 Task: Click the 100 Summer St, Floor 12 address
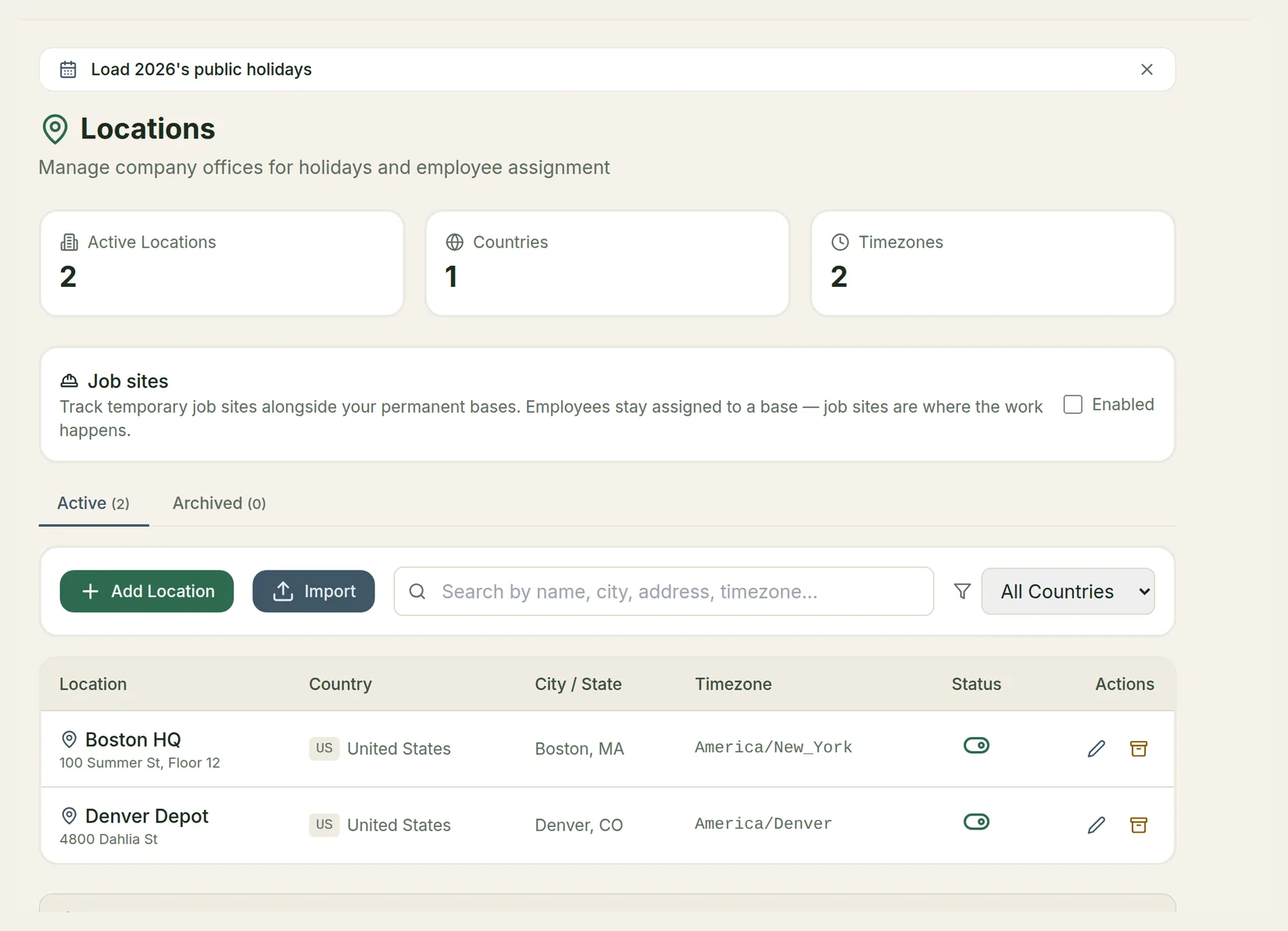pyautogui.click(x=140, y=763)
